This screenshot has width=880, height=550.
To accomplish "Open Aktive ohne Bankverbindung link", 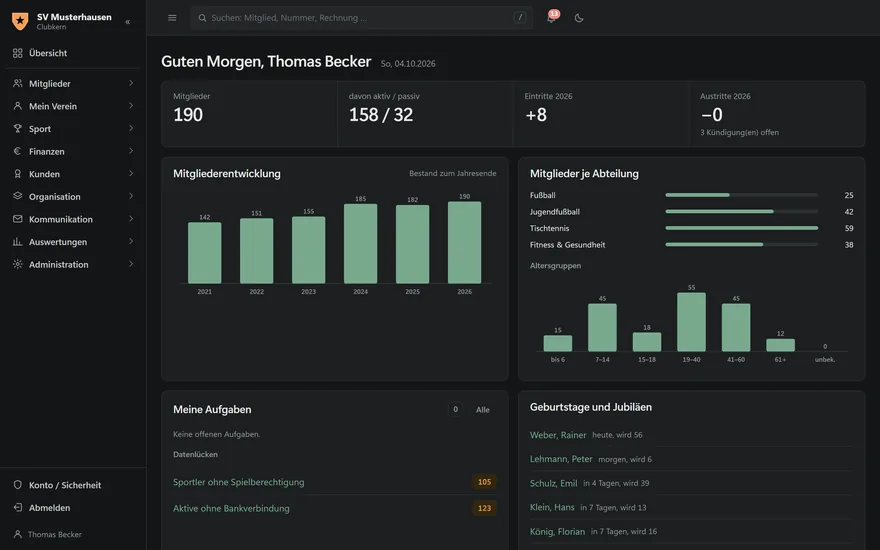I will 231,508.
